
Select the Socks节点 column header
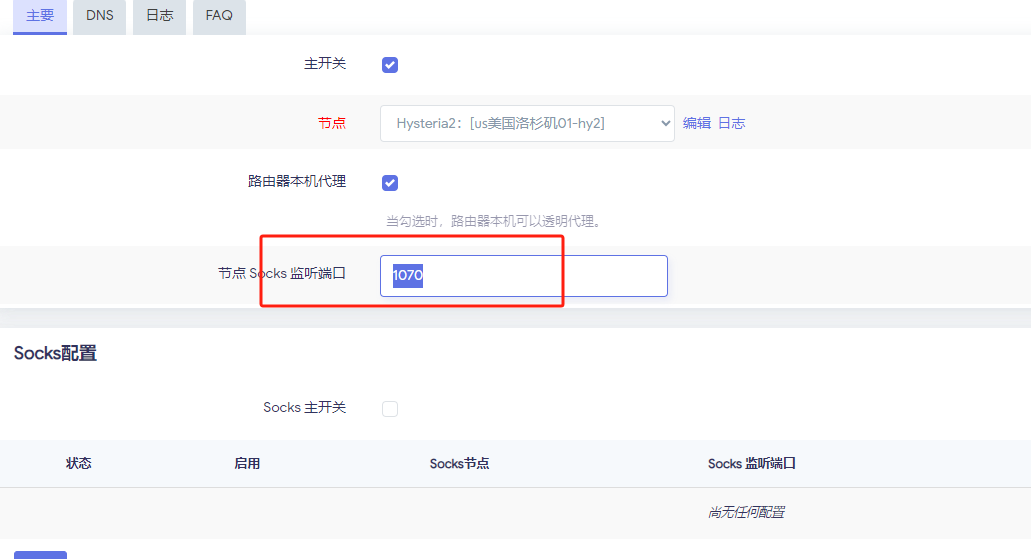pos(459,464)
